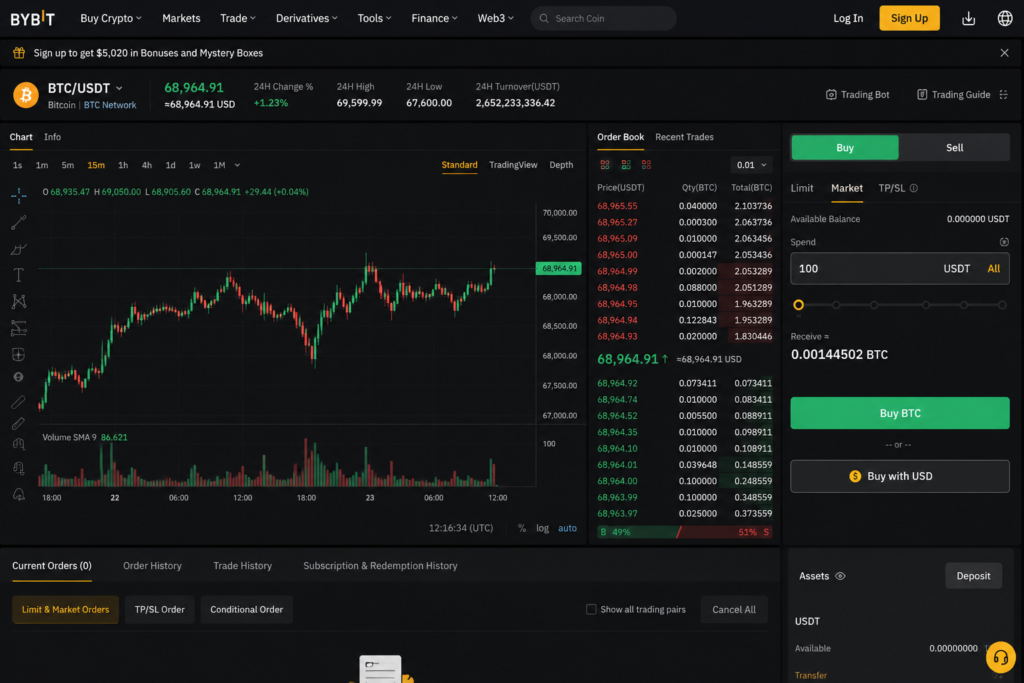Click the Sign Up button
This screenshot has width=1024, height=683.
[x=909, y=18]
